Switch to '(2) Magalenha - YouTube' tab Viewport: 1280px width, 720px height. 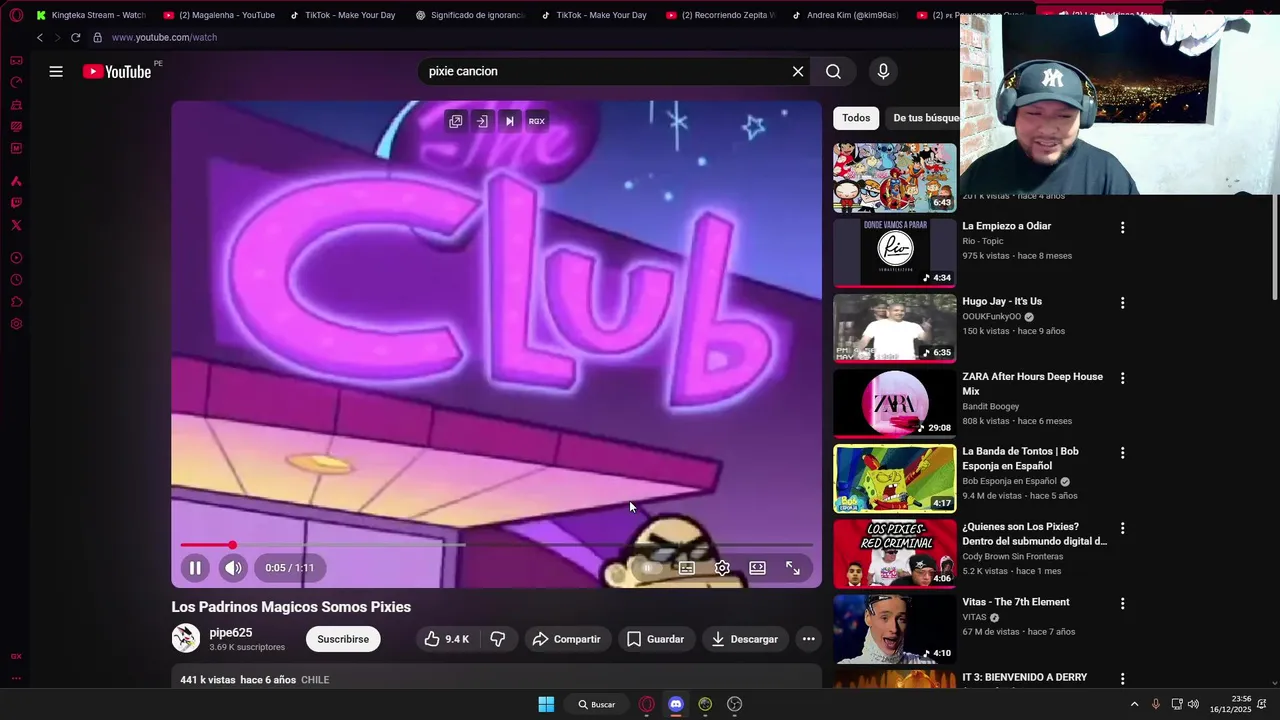coord(218,15)
